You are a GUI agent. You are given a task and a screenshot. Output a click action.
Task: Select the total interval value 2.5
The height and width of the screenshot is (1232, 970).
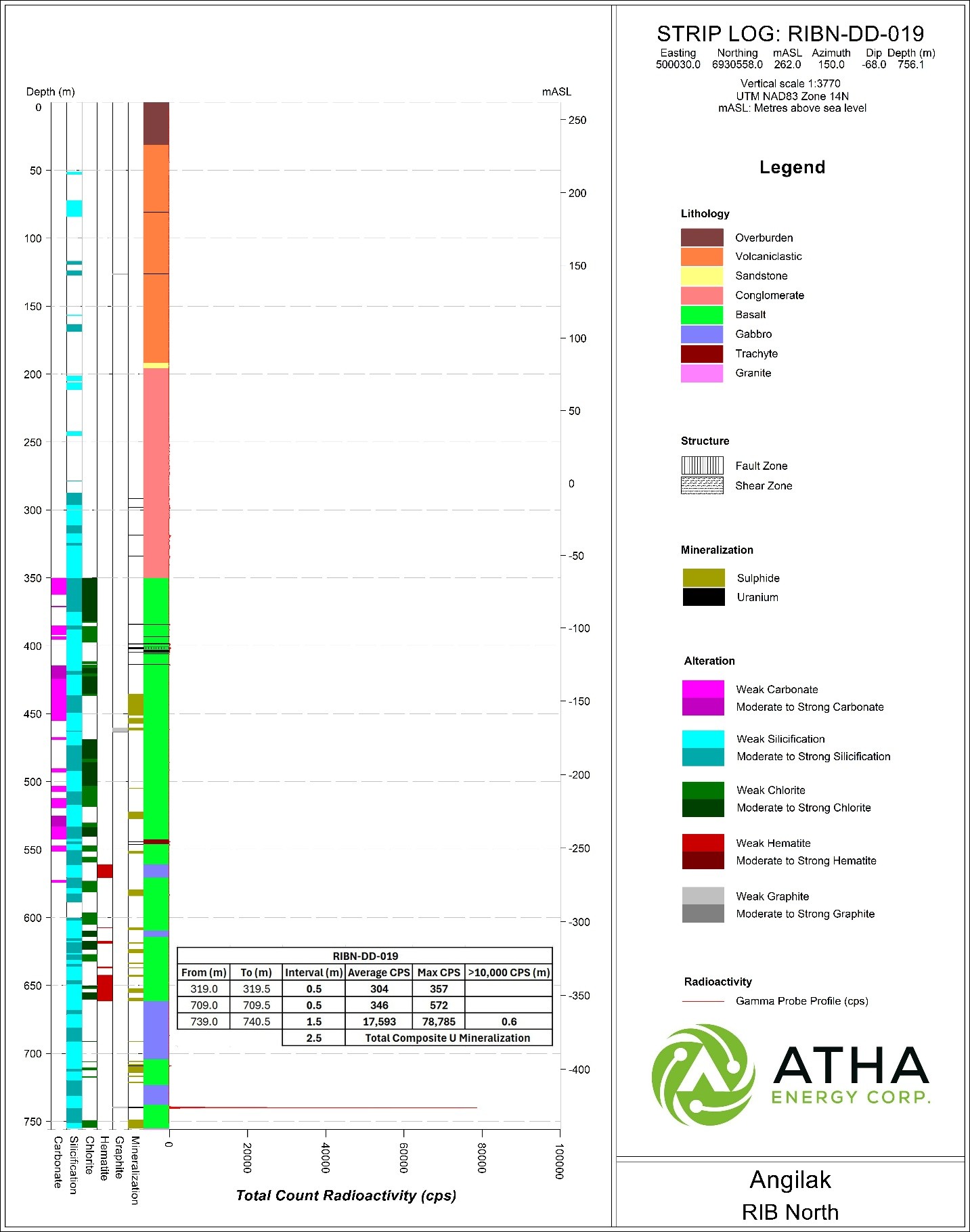(x=314, y=1038)
